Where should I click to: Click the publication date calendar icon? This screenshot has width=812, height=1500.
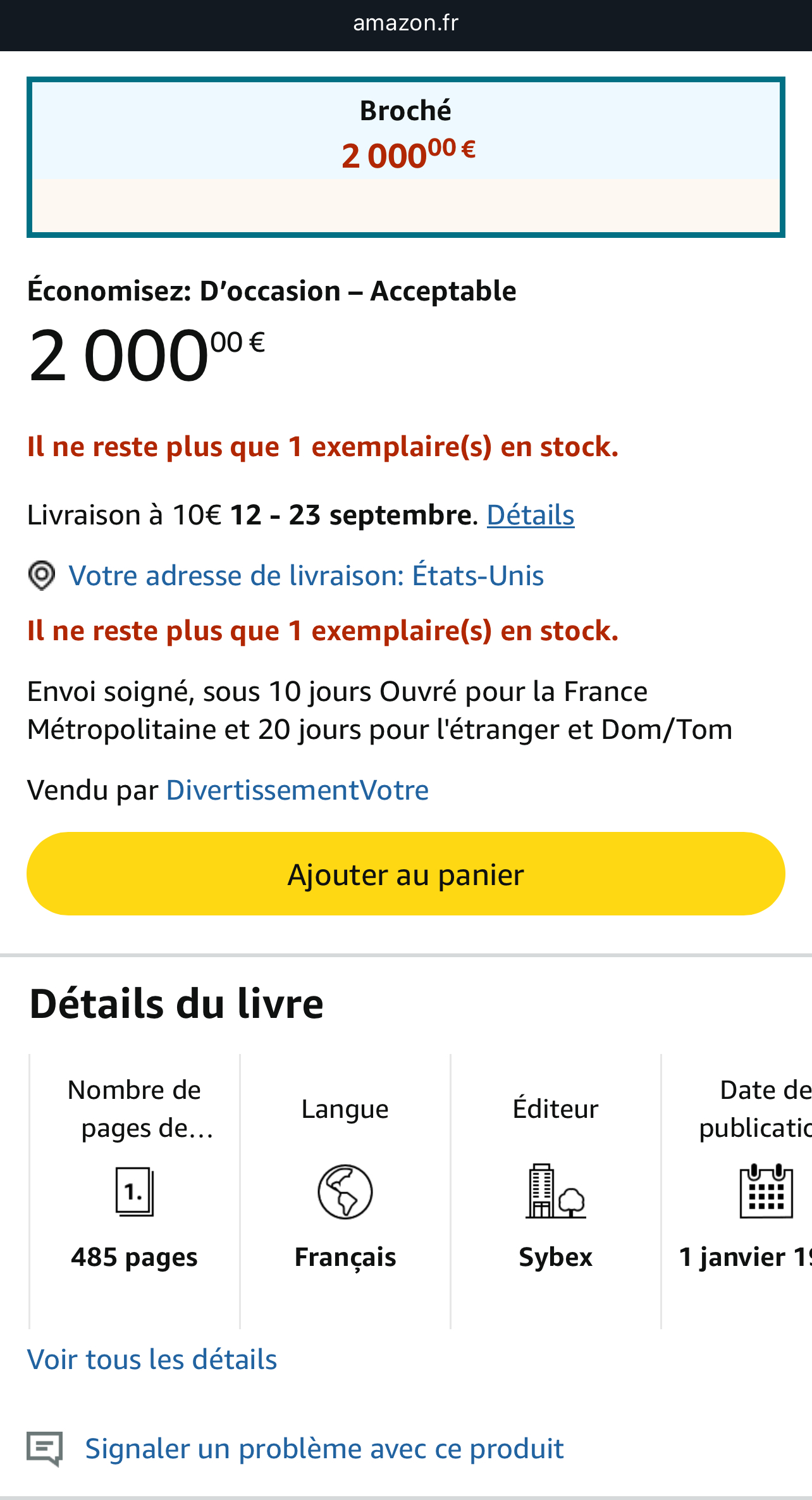[766, 1191]
